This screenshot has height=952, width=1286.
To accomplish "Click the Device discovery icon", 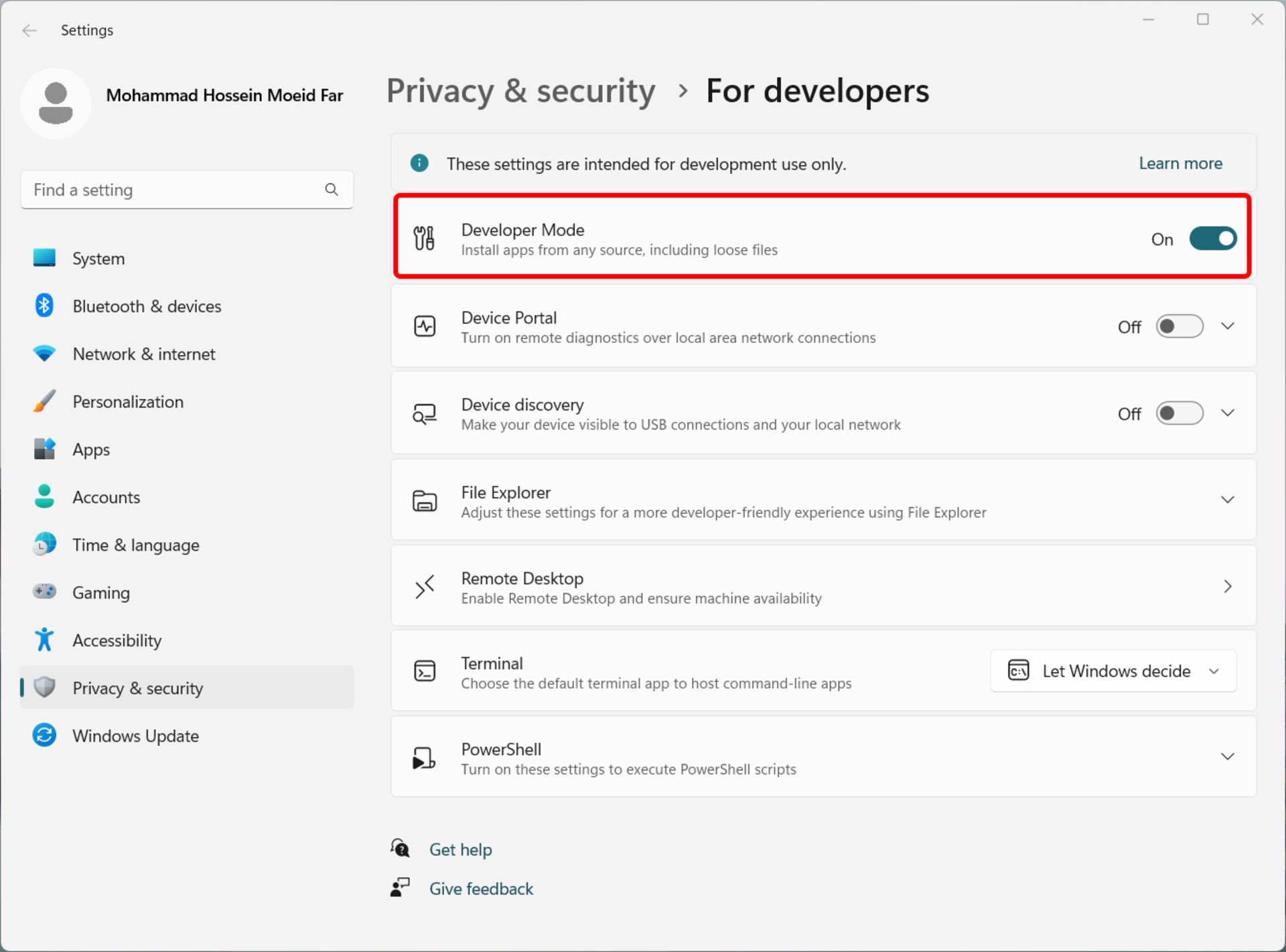I will 425,414.
